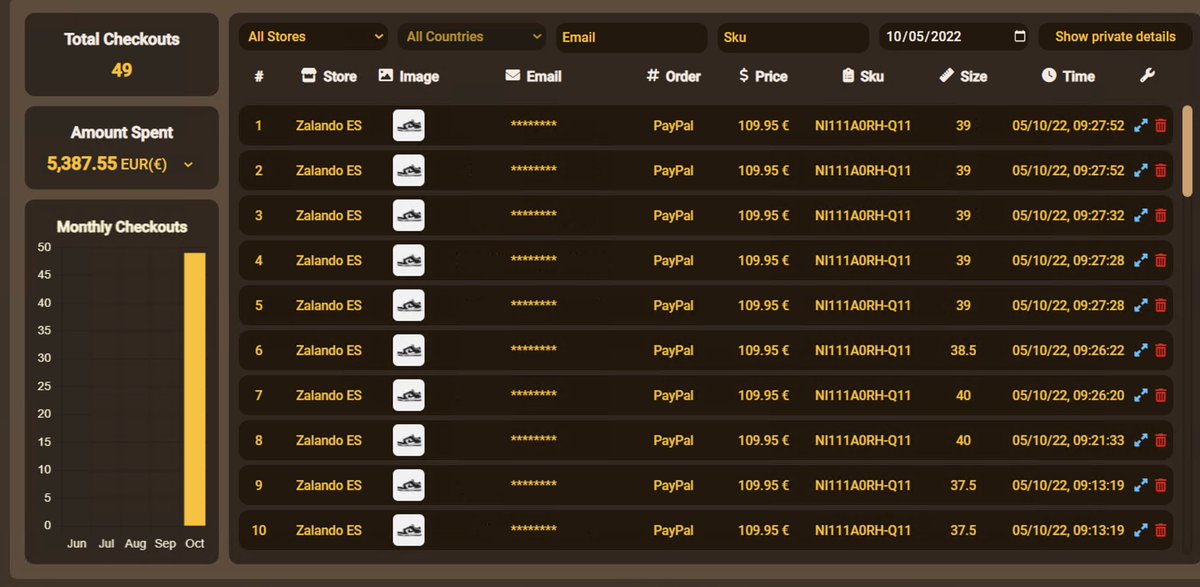The width and height of the screenshot is (1200, 587).
Task: Click the Oct bar in Monthly Checkouts chart
Action: (194, 389)
